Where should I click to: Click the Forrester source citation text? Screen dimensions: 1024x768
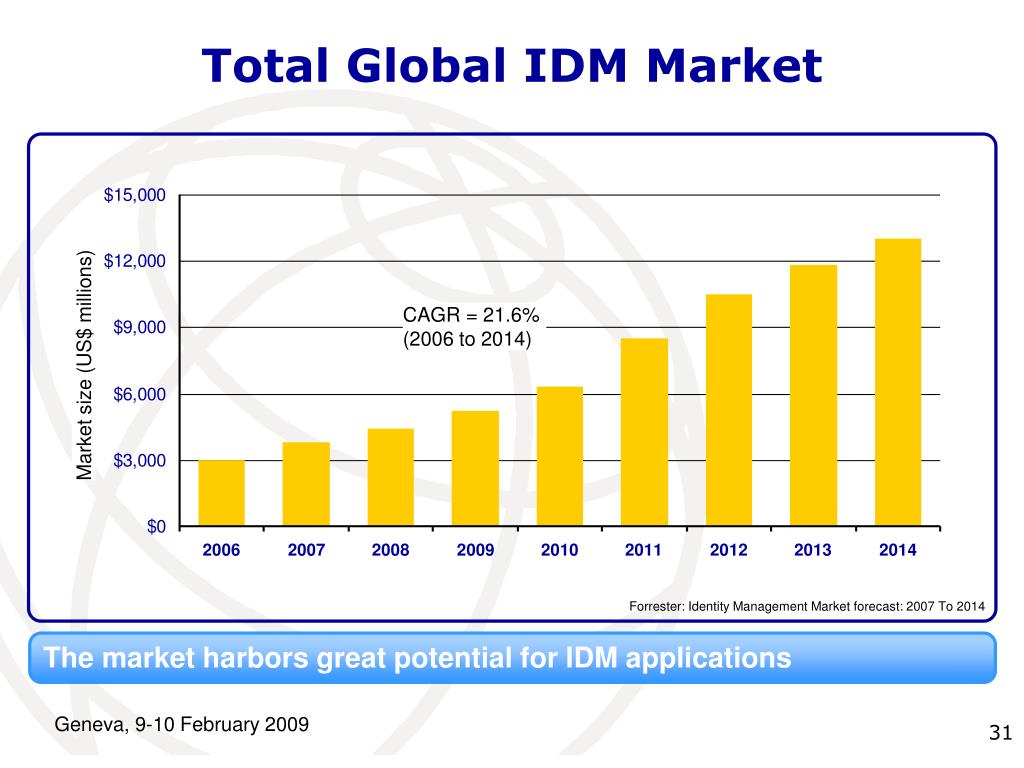pyautogui.click(x=807, y=606)
